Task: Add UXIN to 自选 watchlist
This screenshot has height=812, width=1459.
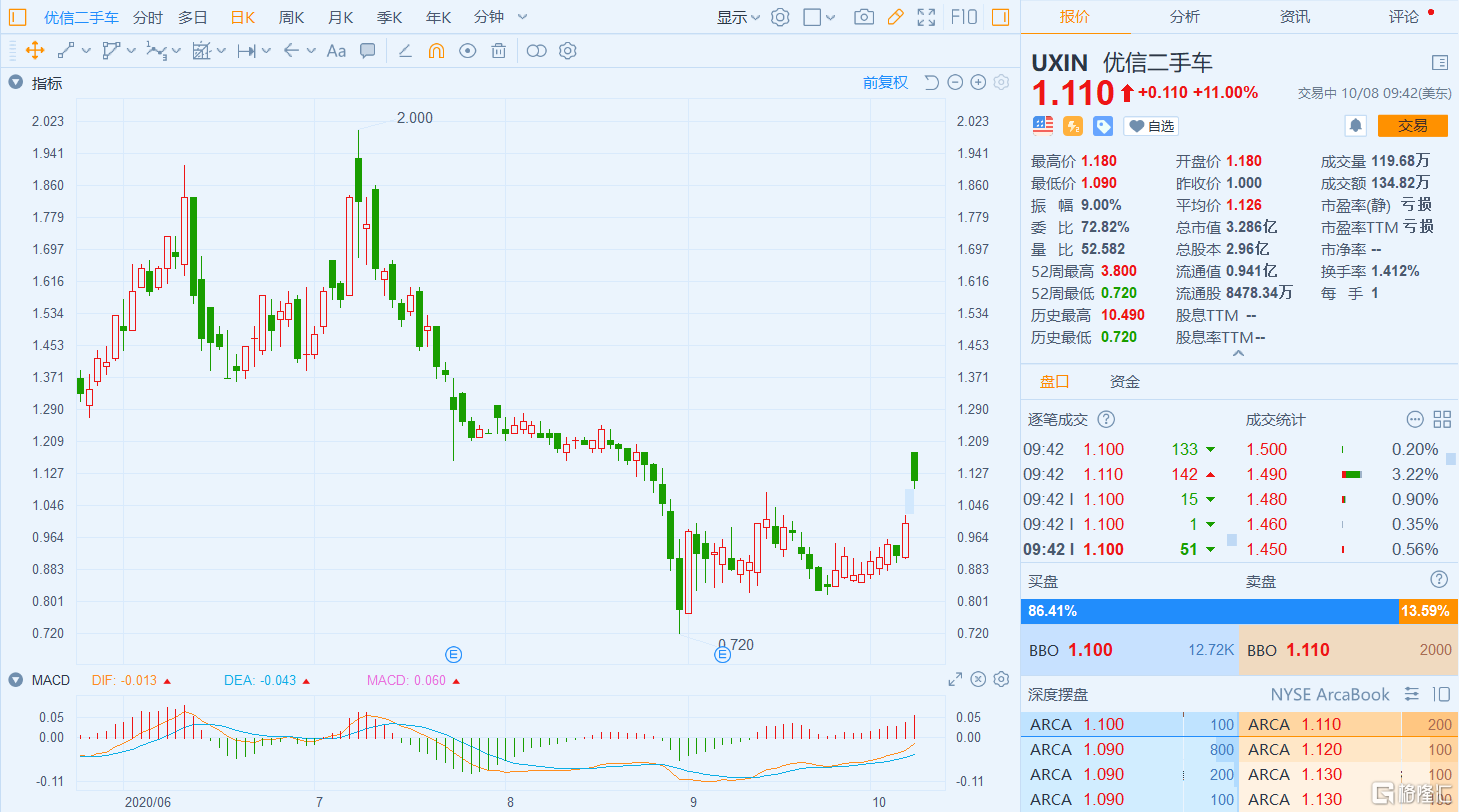Action: pyautogui.click(x=1151, y=126)
